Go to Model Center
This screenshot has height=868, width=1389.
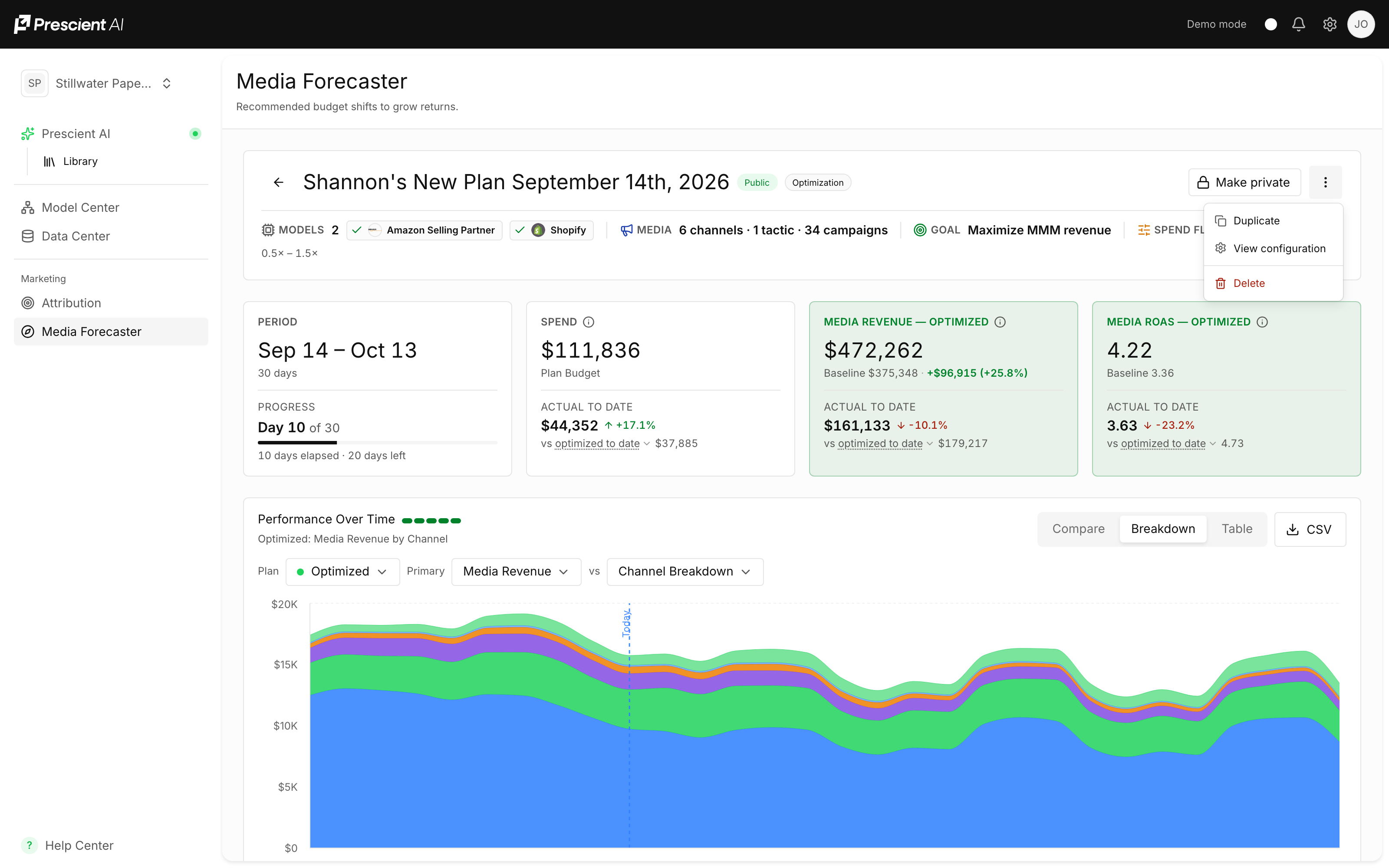pos(111,207)
